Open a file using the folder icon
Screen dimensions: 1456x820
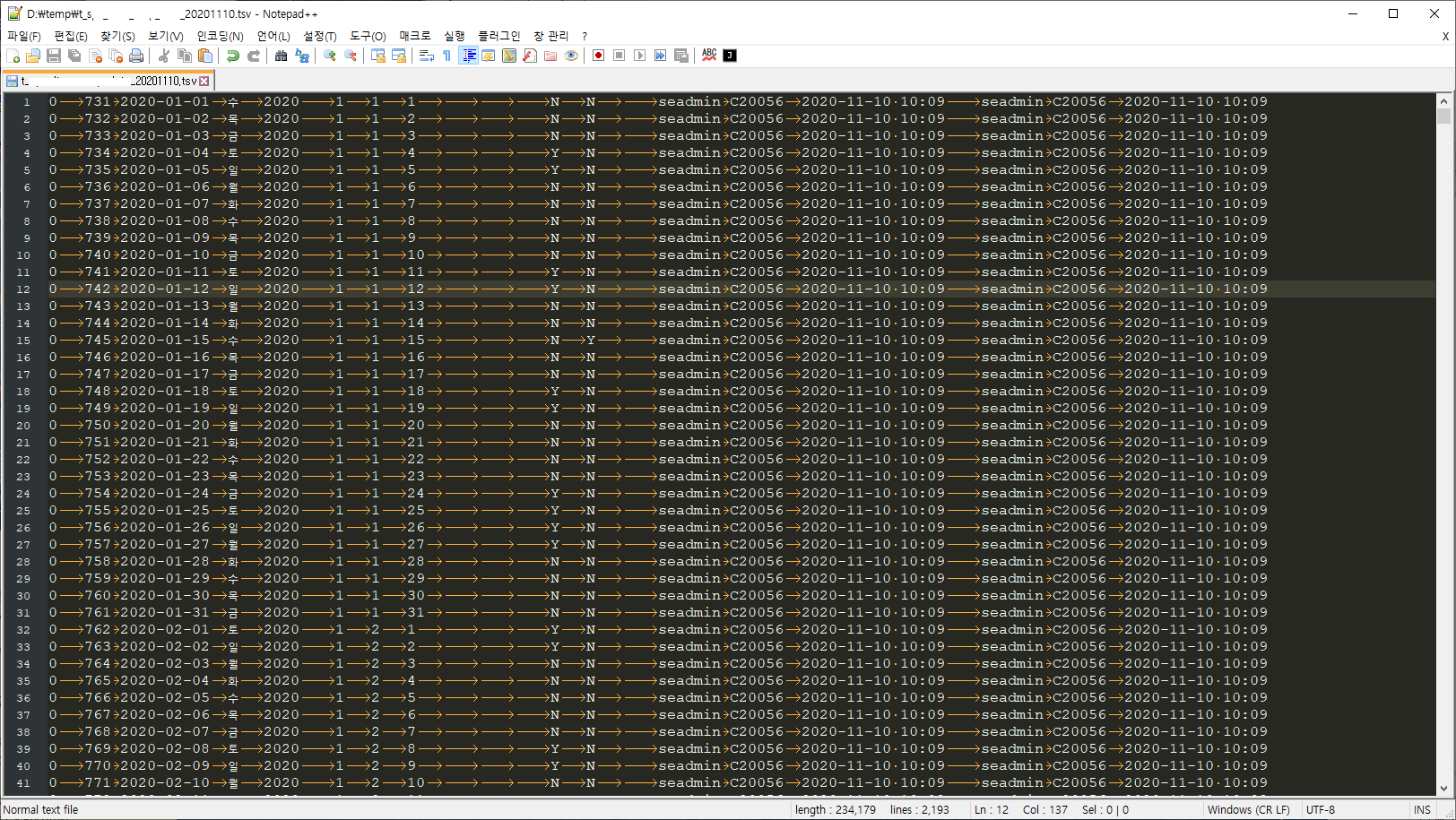(x=33, y=56)
